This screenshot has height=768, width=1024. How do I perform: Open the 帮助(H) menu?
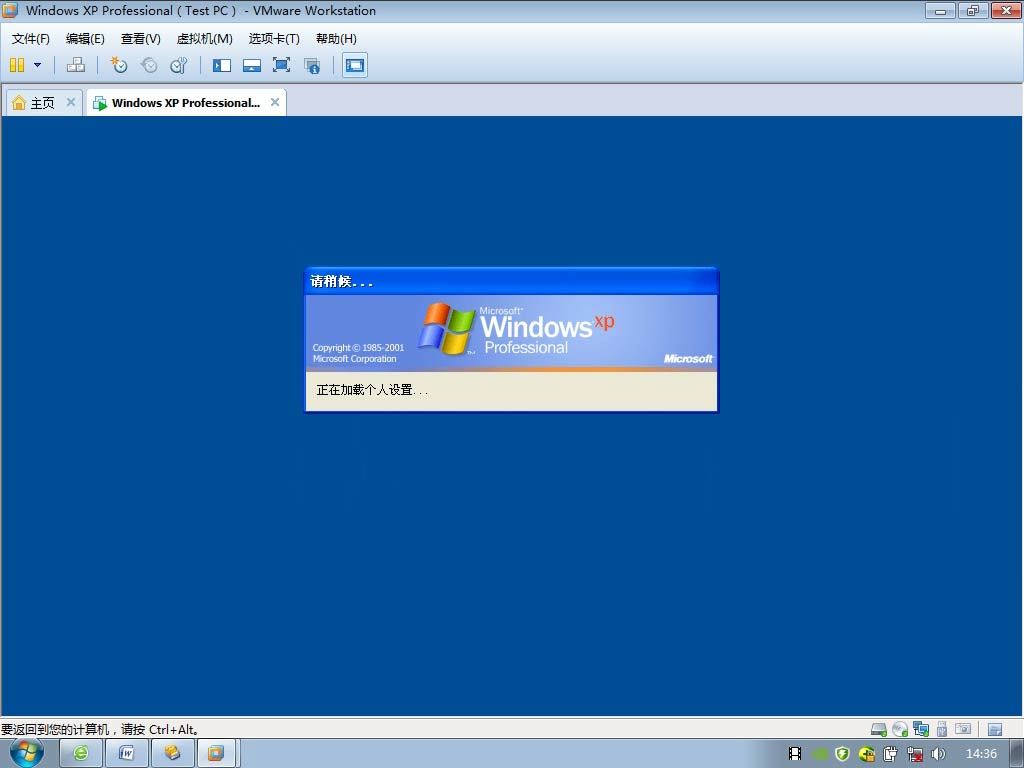336,39
